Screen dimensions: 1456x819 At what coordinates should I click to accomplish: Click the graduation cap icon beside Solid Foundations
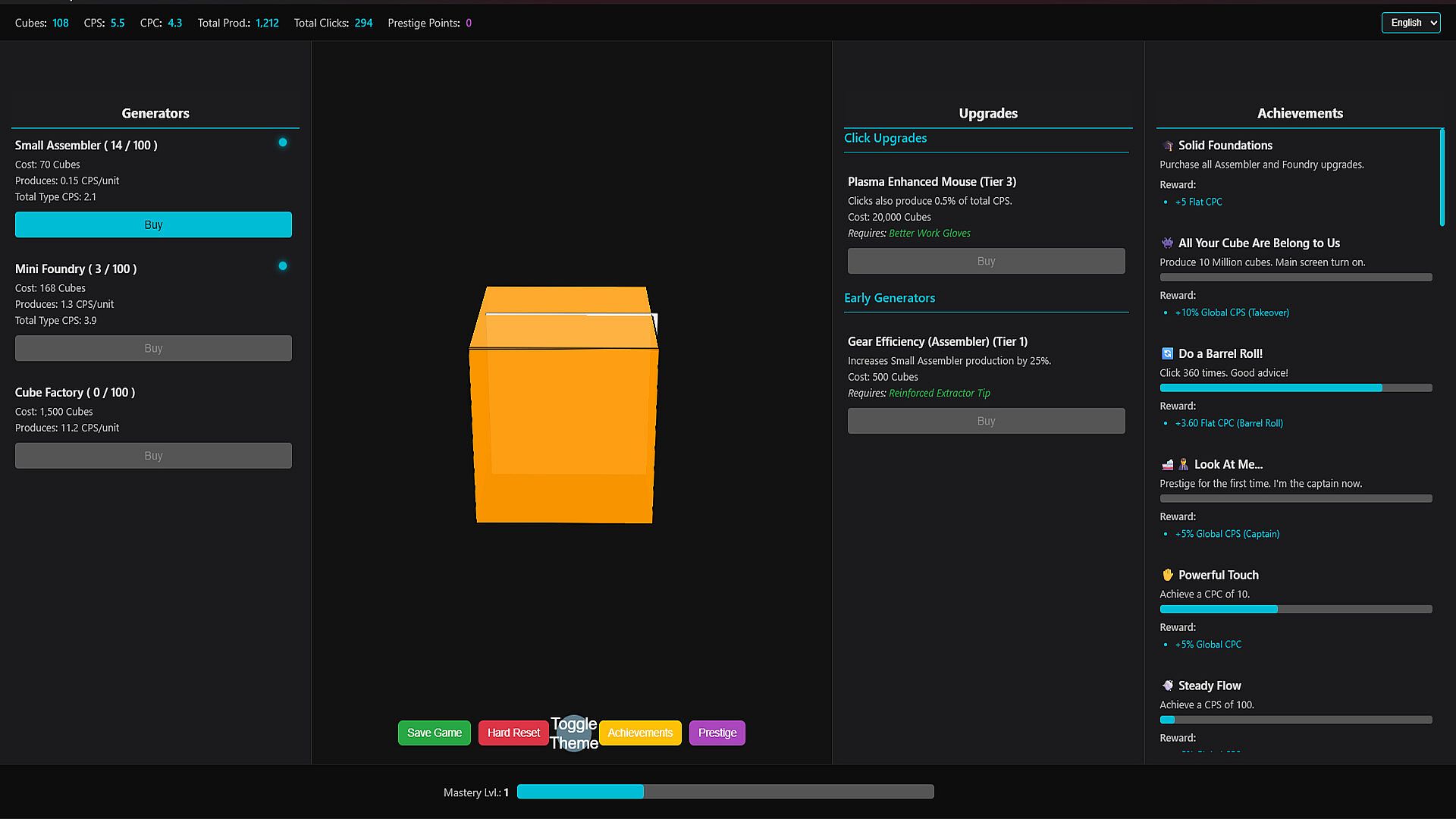(x=1168, y=146)
